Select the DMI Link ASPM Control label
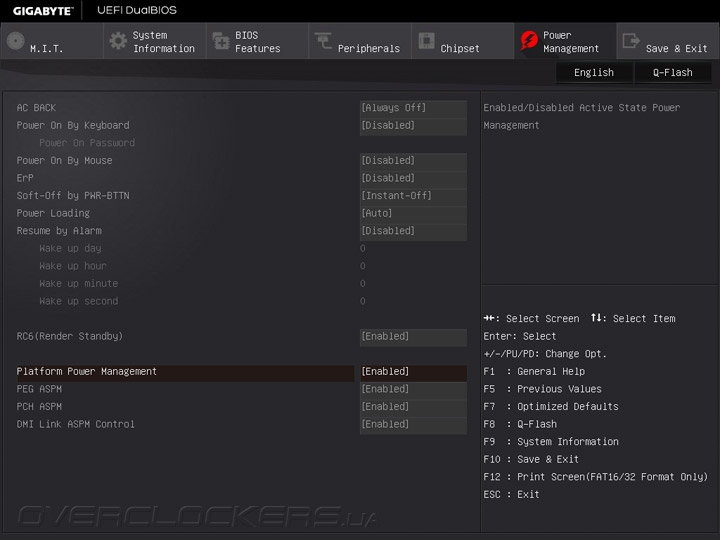Screen dimensions: 720x540 [76, 424]
